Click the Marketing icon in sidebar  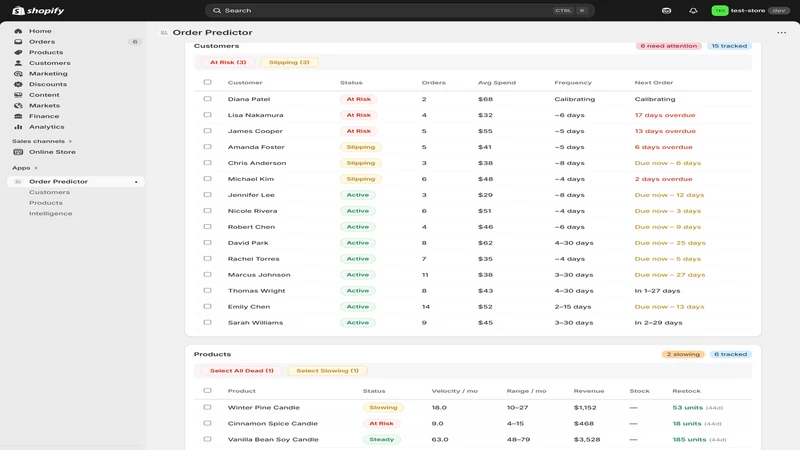click(x=18, y=74)
